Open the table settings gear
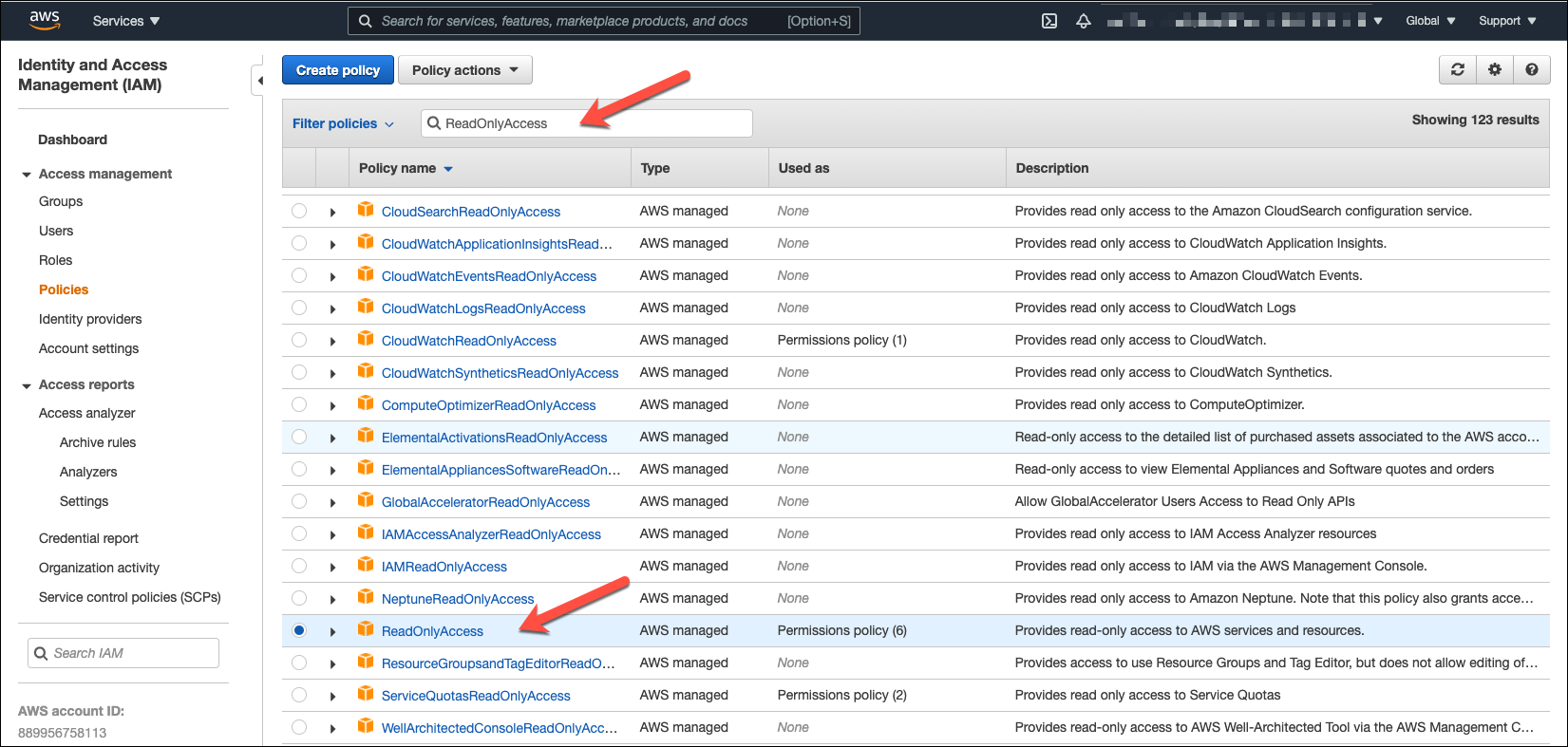This screenshot has height=747, width=1568. [x=1495, y=69]
